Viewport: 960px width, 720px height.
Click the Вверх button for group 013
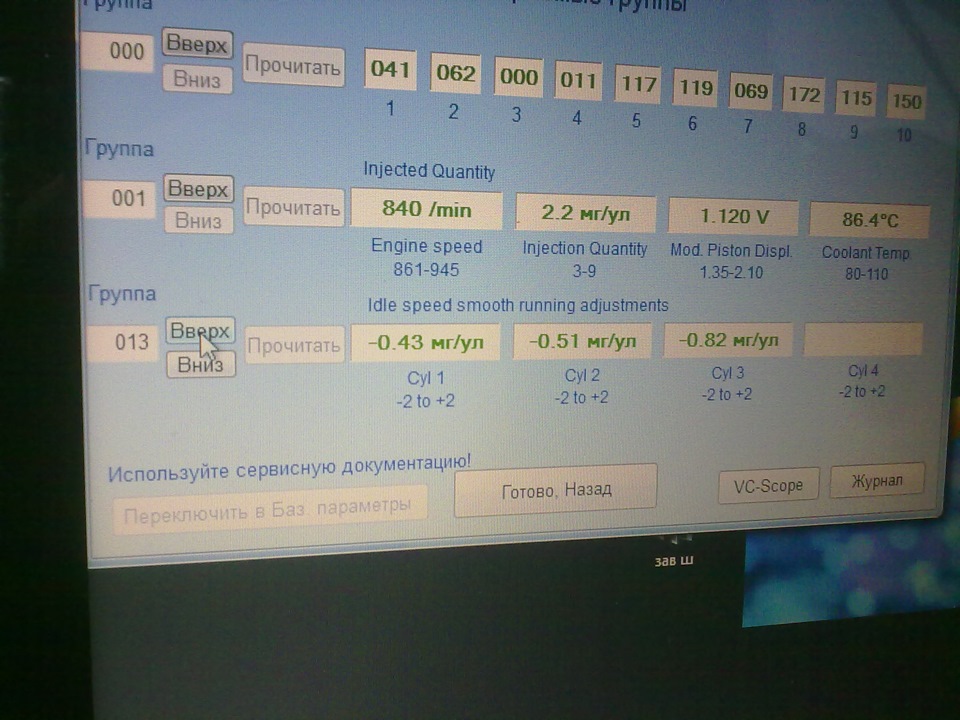[x=200, y=331]
